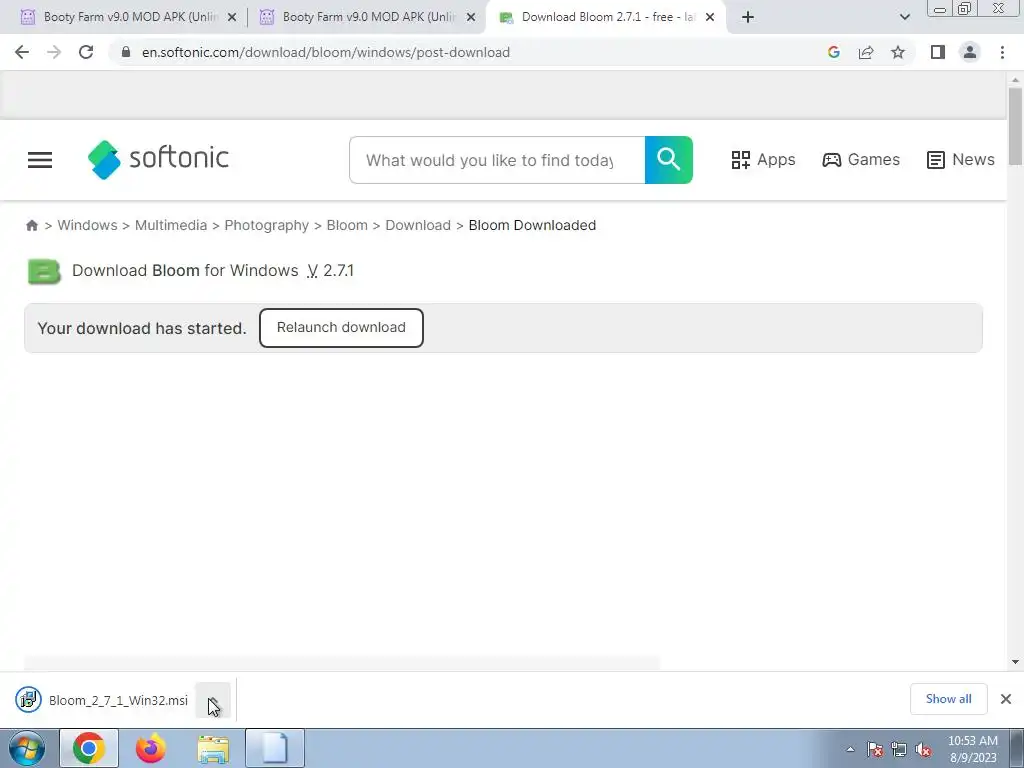Click the scrollbar down arrow
This screenshot has width=1024, height=768.
pos(1015,662)
